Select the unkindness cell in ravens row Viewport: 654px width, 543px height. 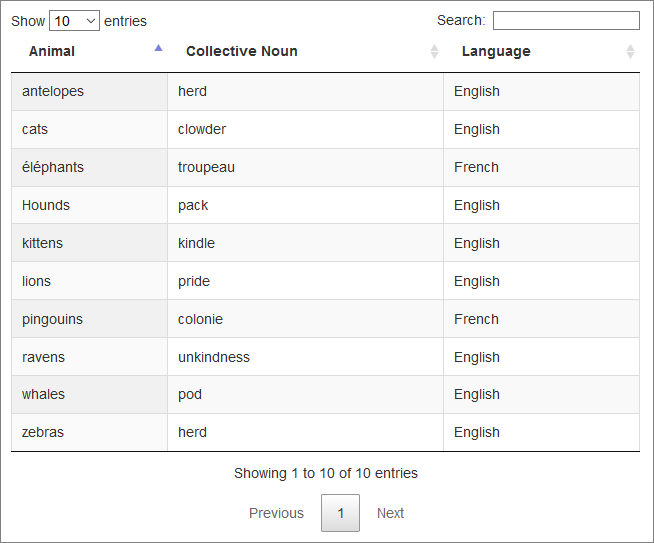tap(214, 358)
